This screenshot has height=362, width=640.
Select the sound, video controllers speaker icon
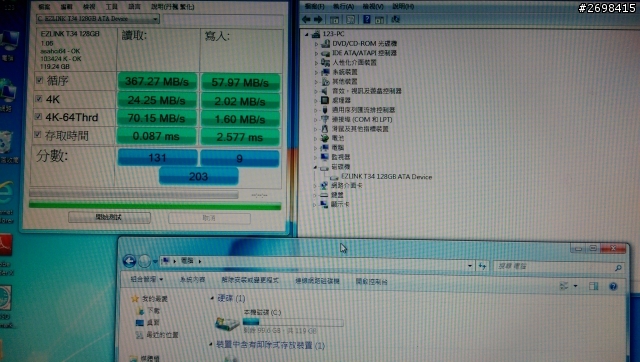pyautogui.click(x=325, y=91)
